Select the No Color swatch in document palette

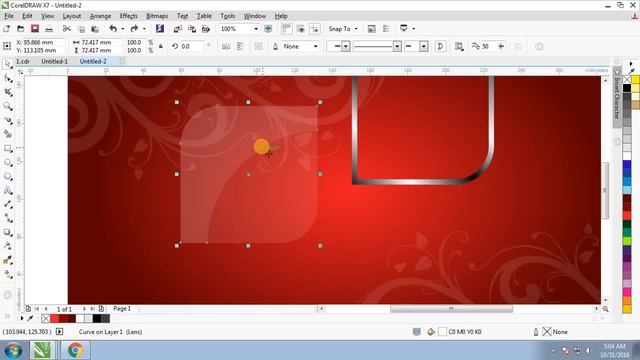click(x=45, y=318)
